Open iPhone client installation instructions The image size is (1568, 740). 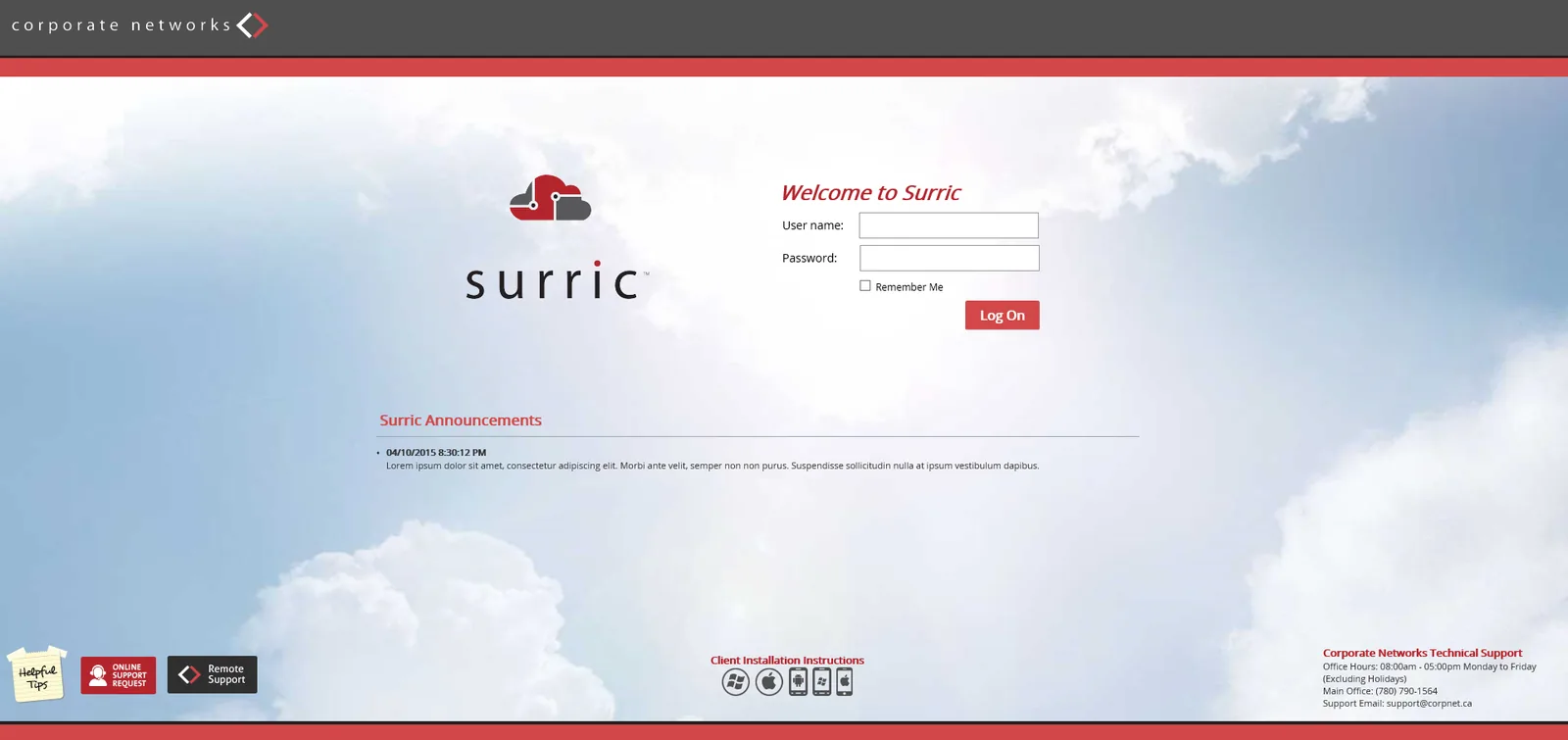coord(845,682)
